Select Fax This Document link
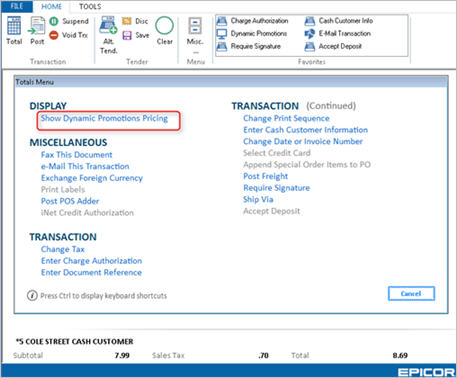 (x=77, y=155)
